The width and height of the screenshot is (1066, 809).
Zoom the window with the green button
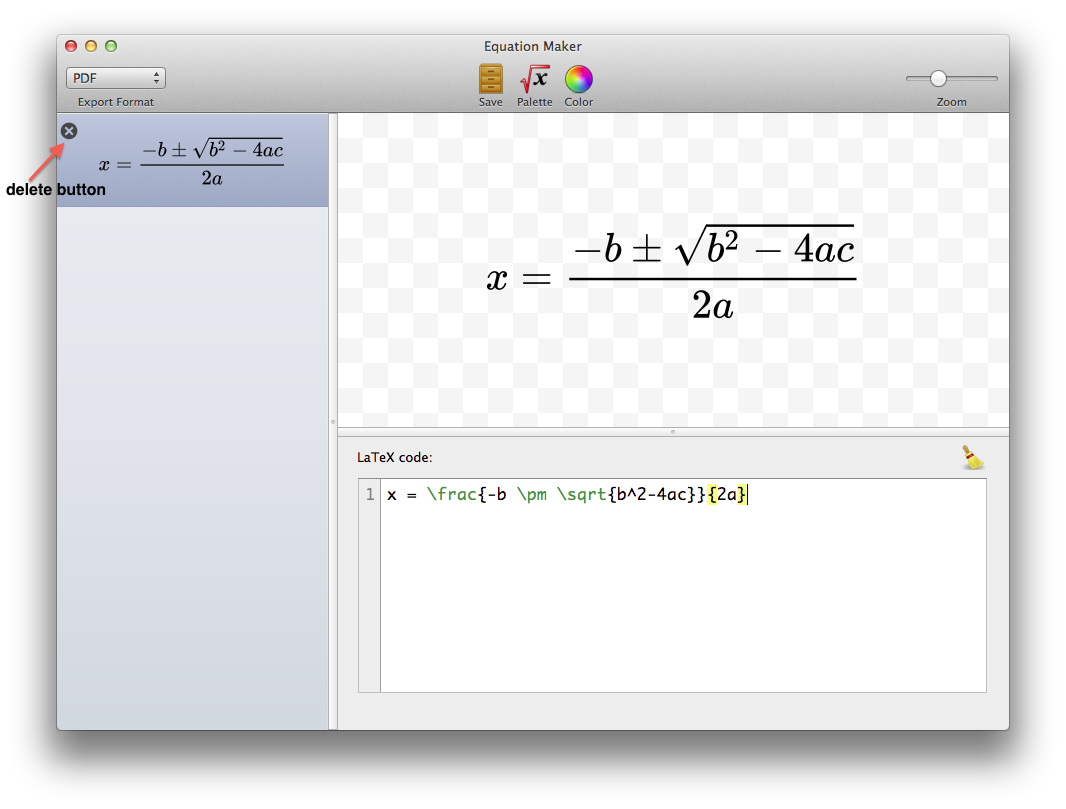[111, 45]
